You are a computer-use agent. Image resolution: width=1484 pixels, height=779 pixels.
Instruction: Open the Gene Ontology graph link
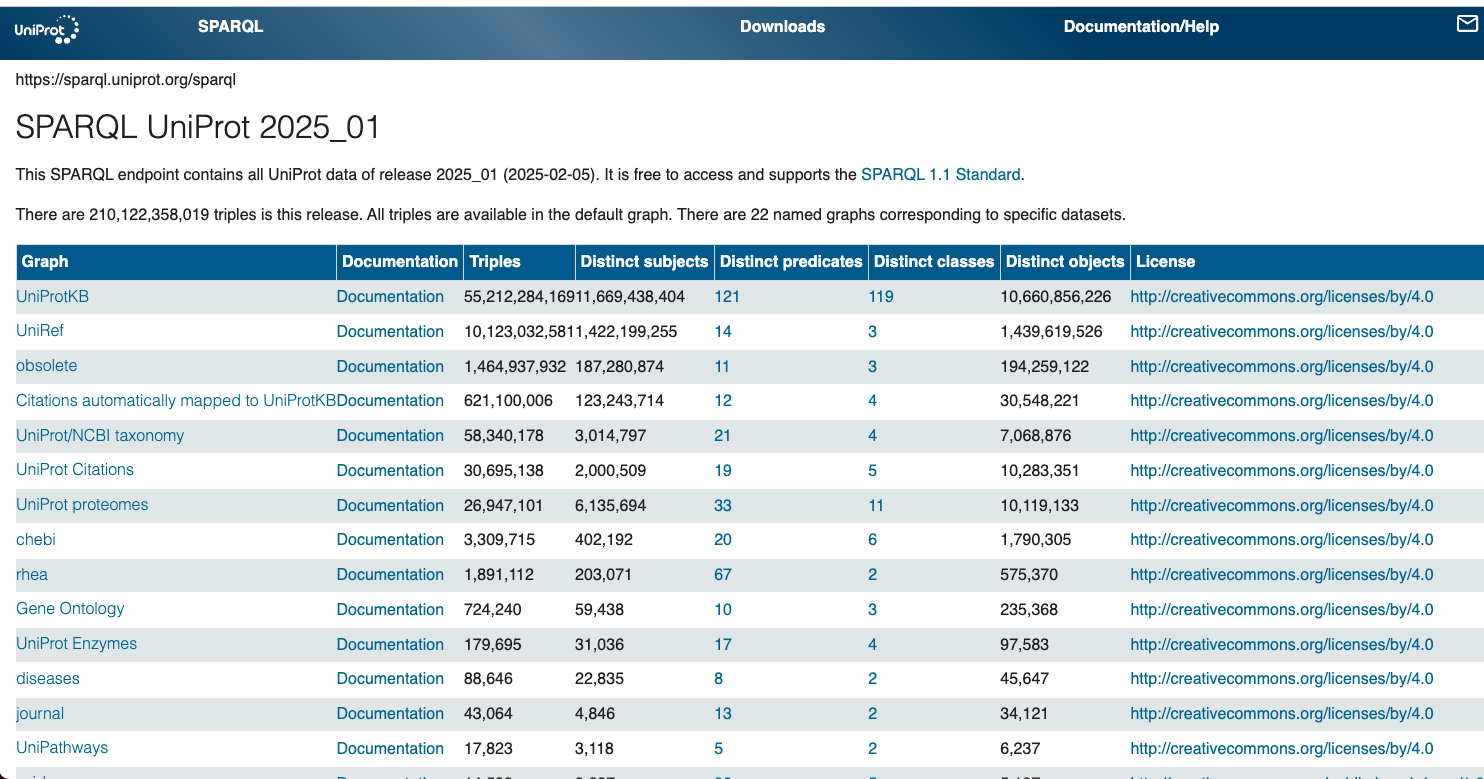[70, 608]
